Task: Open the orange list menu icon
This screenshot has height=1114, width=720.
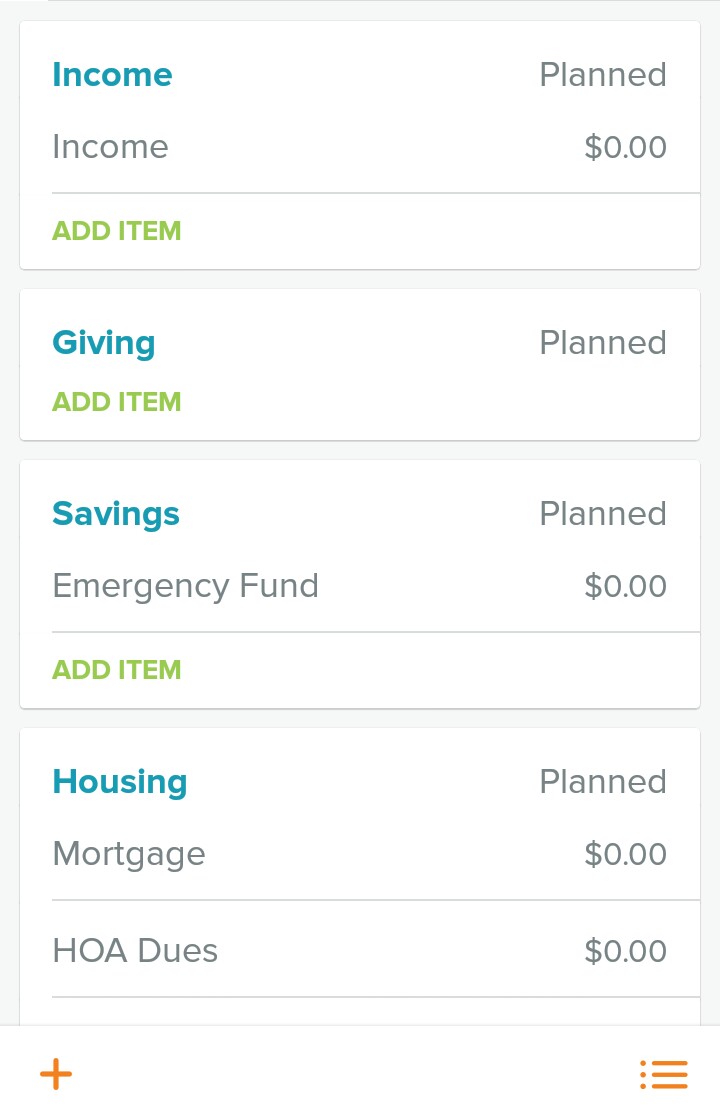Action: [x=664, y=1074]
